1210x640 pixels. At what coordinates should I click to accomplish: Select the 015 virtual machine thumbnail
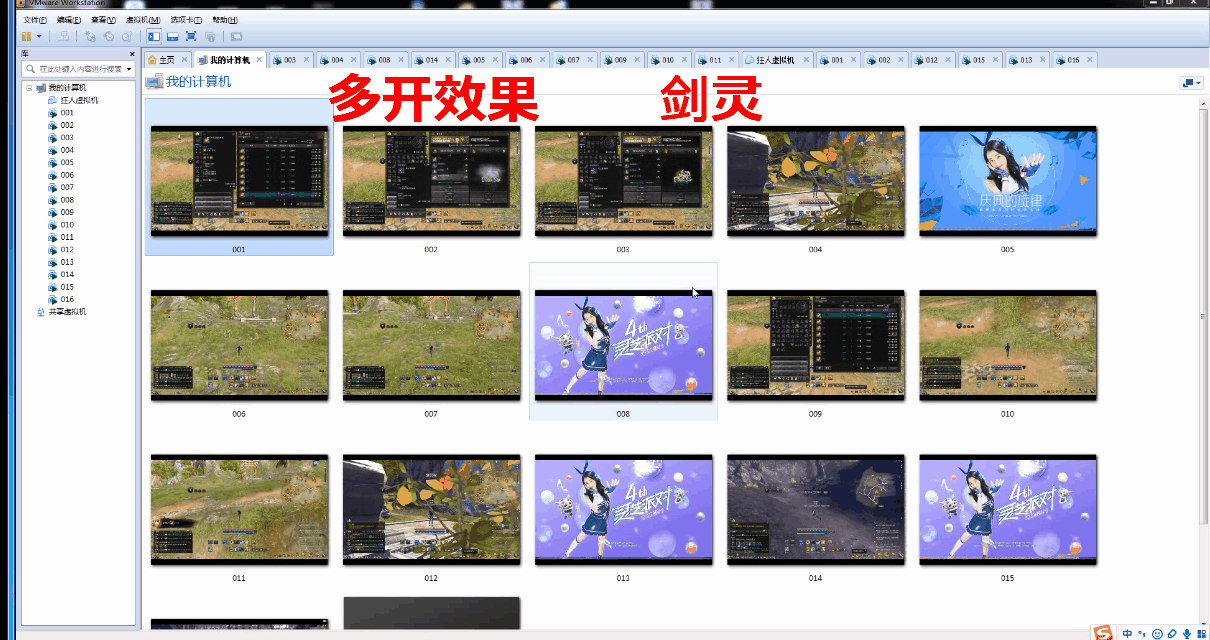(1007, 509)
